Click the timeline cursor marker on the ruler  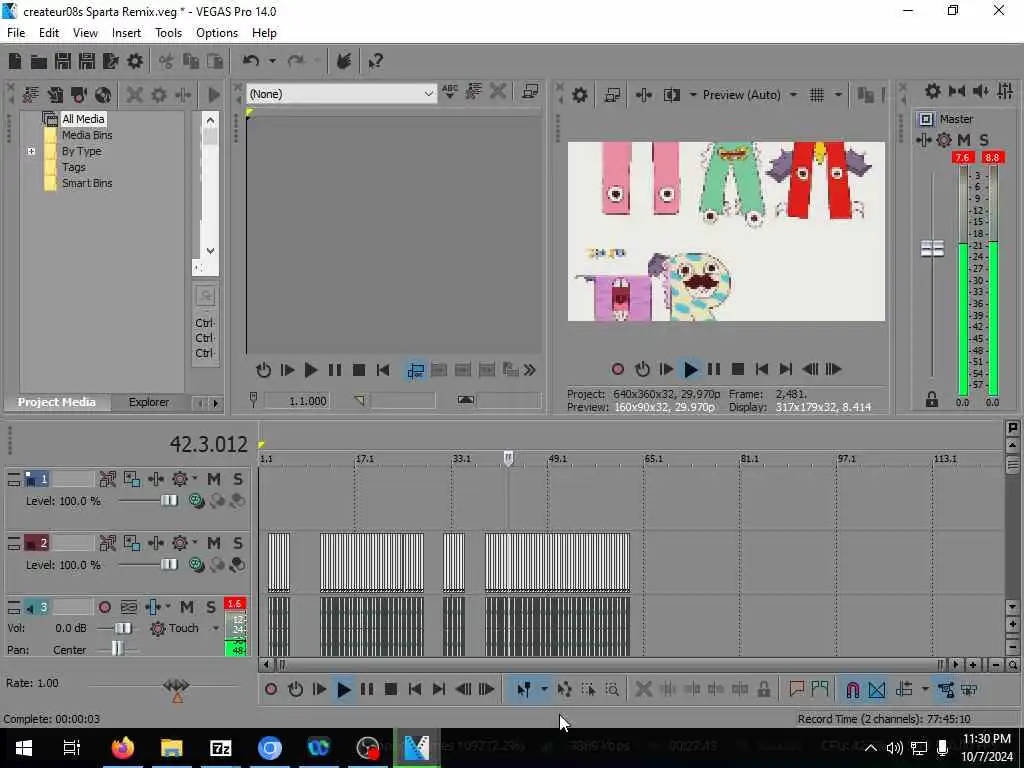508,458
